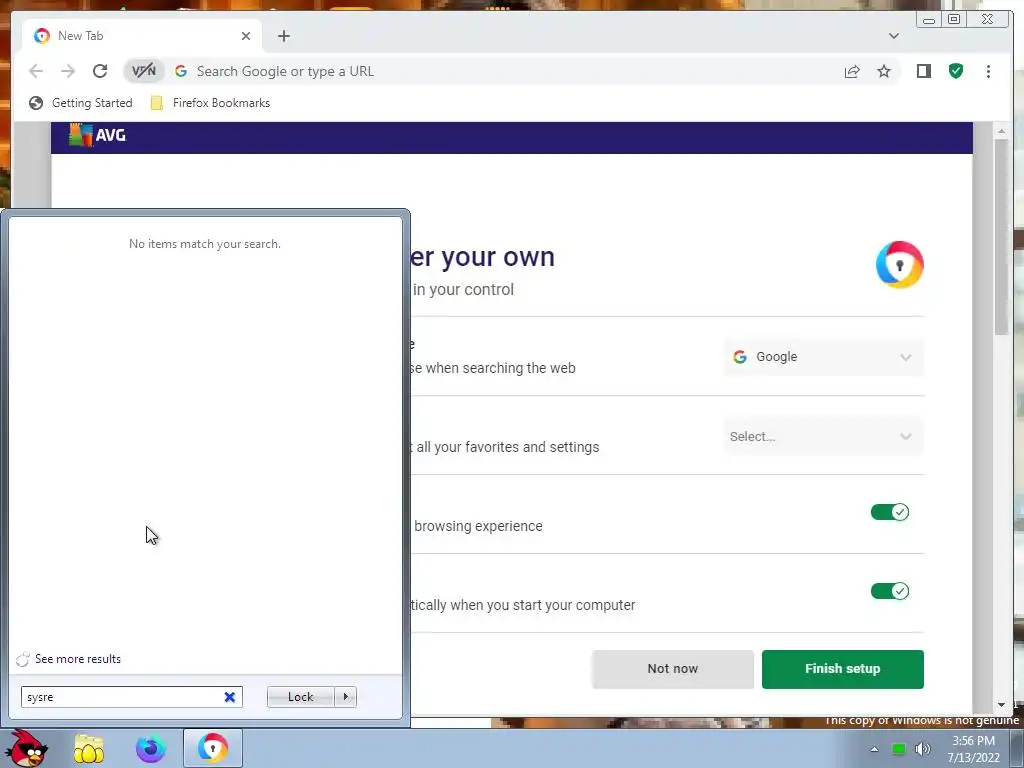Screen dimensions: 1024x768
Task: Open the browser three-dot menu
Action: (988, 71)
